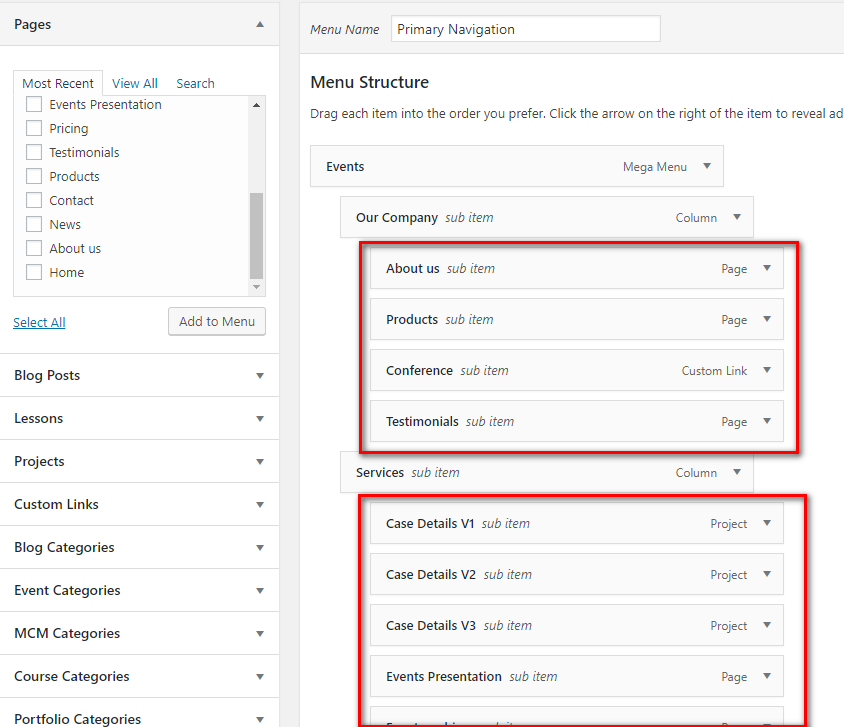Viewport: 844px width, 727px height.
Task: Click the pages list scrollbar thumb
Action: pyautogui.click(x=257, y=235)
